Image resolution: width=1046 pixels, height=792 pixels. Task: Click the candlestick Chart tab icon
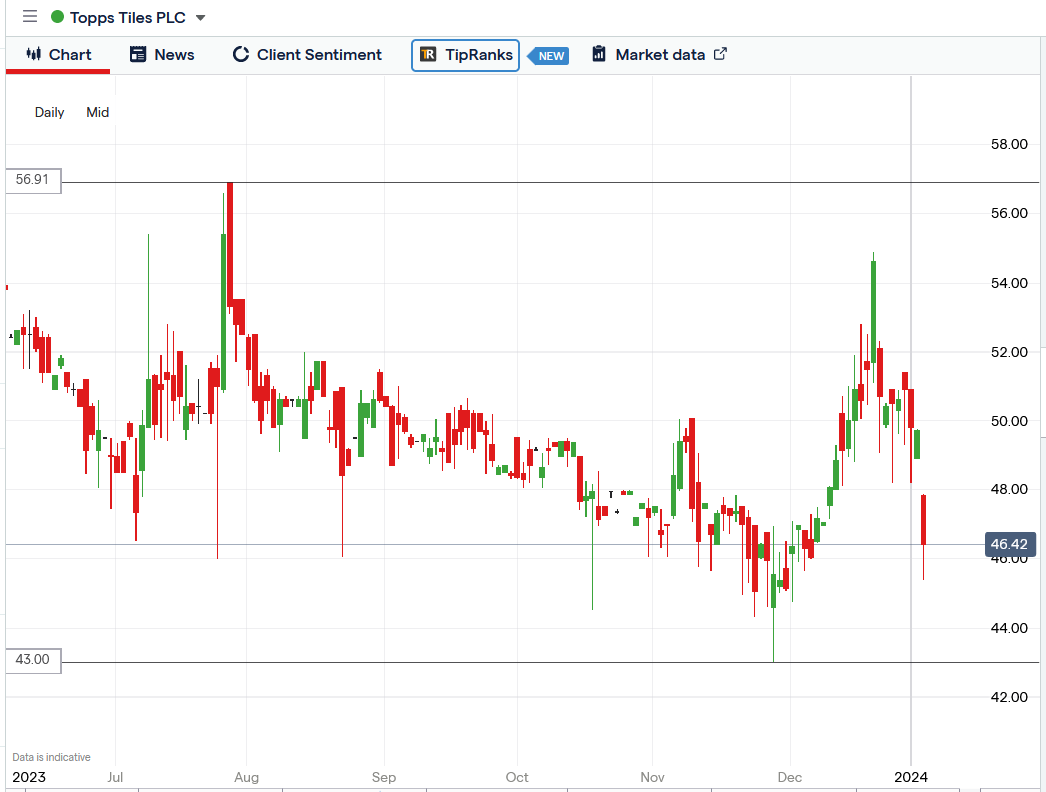click(x=33, y=54)
